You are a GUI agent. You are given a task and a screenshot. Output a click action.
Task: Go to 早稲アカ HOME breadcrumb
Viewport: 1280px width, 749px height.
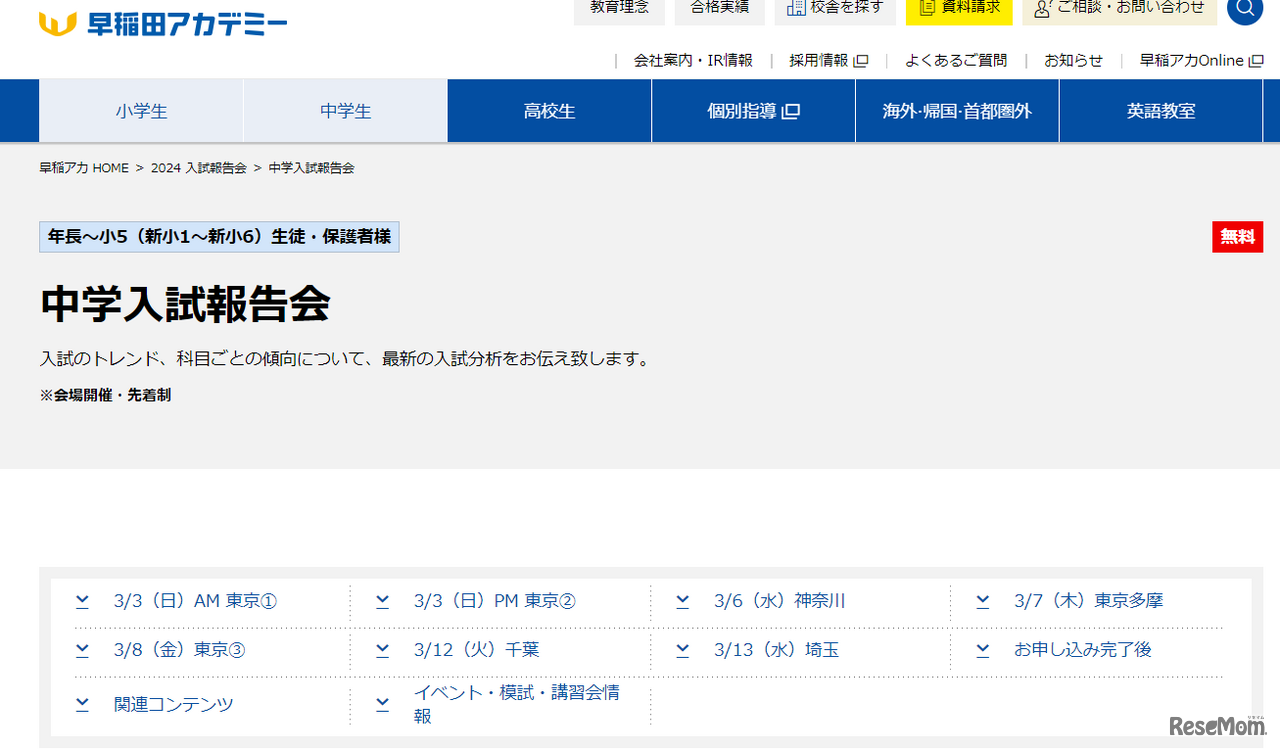84,168
